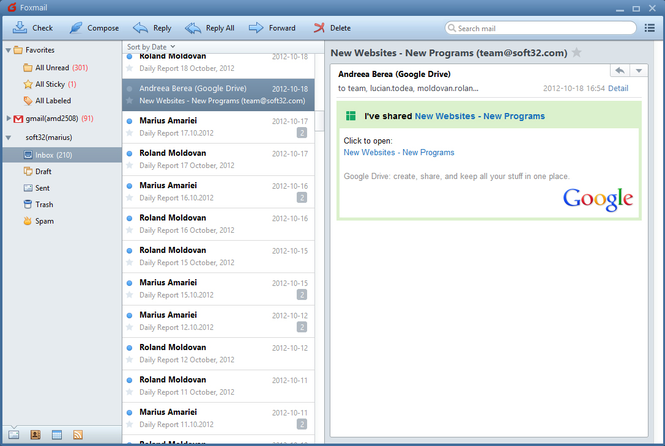The image size is (665, 446).
Task: Click the Search mail input field
Action: coord(540,28)
